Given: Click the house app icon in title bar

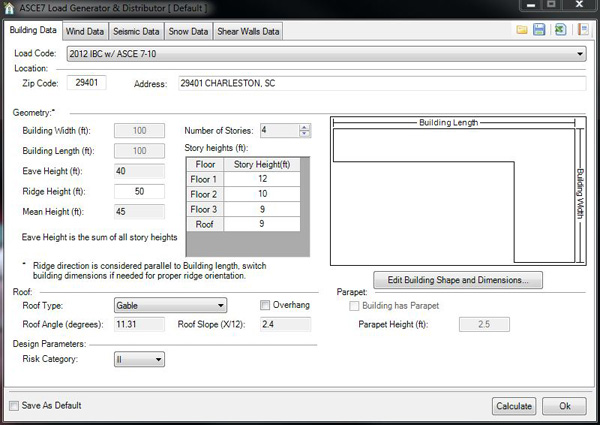Looking at the screenshot, I should point(8,8).
